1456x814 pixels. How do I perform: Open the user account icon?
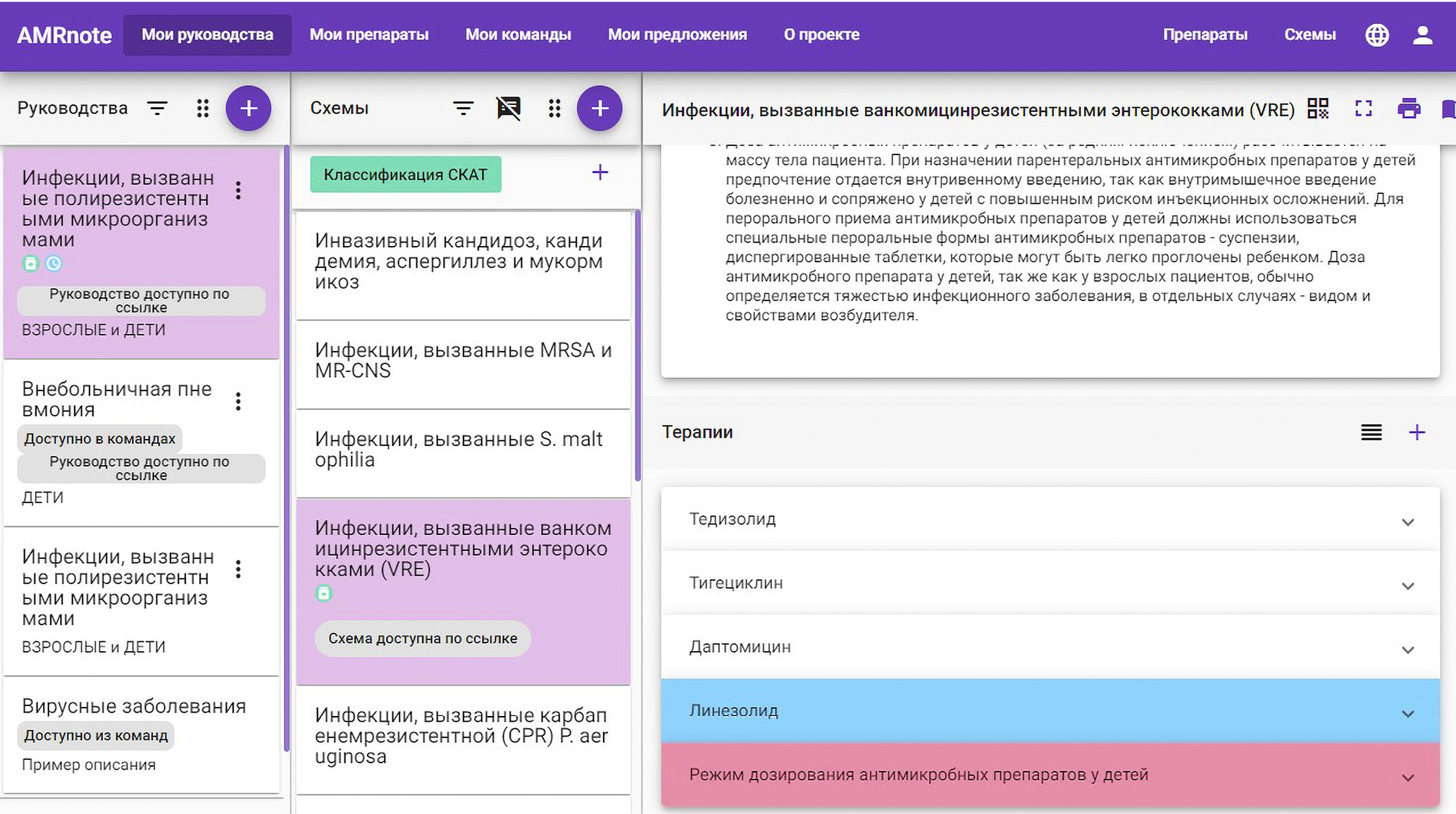click(1422, 35)
